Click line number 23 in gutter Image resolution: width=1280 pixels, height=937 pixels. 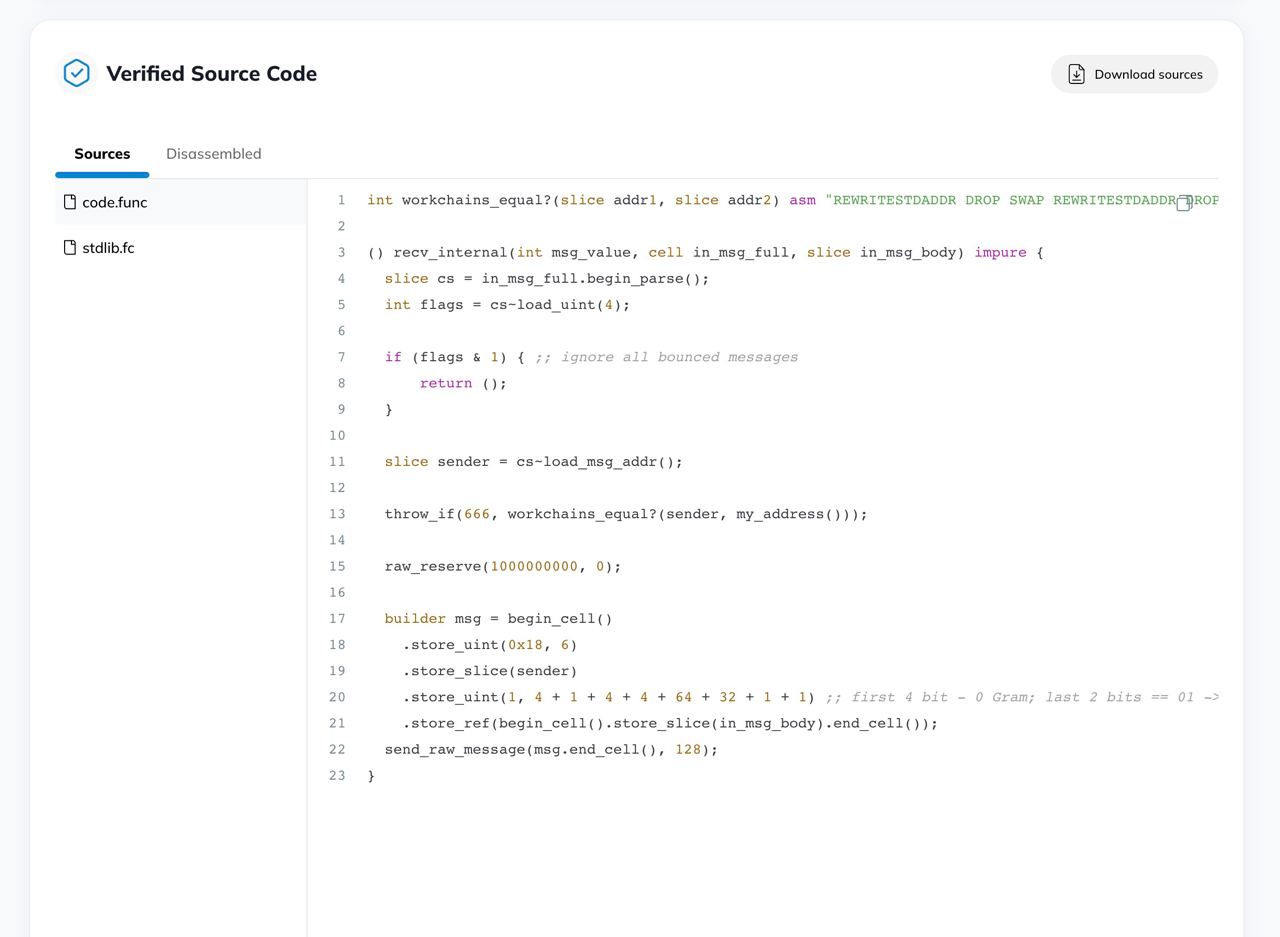click(337, 776)
